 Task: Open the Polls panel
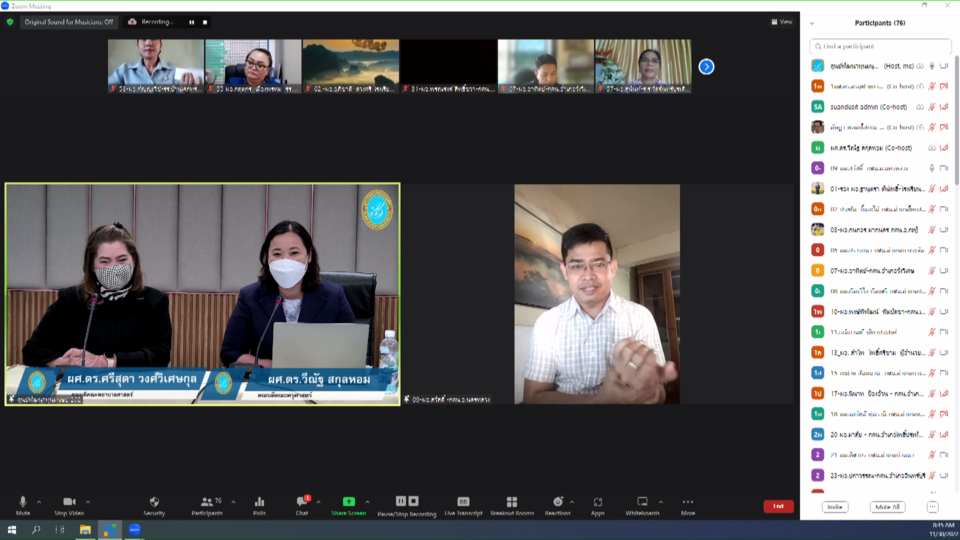click(259, 506)
